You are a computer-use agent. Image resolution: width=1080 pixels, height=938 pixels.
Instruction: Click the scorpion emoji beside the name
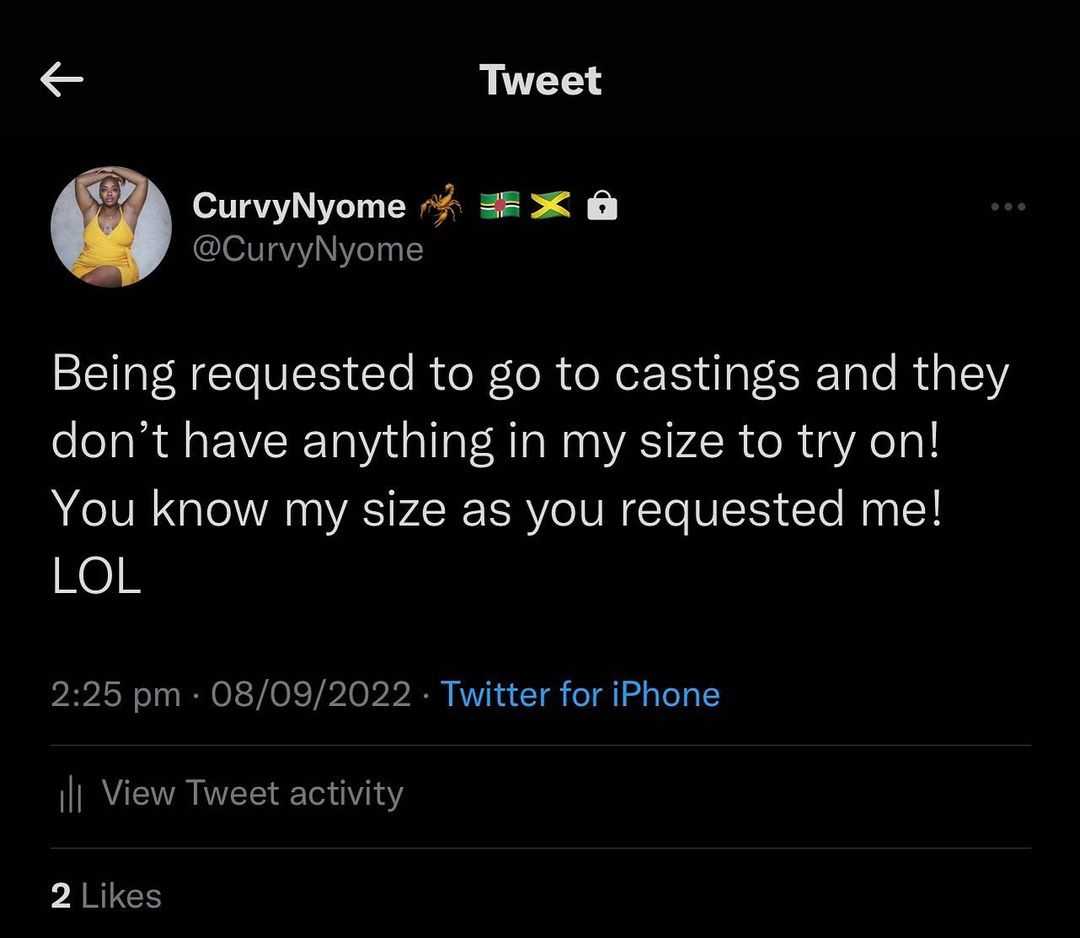click(441, 203)
